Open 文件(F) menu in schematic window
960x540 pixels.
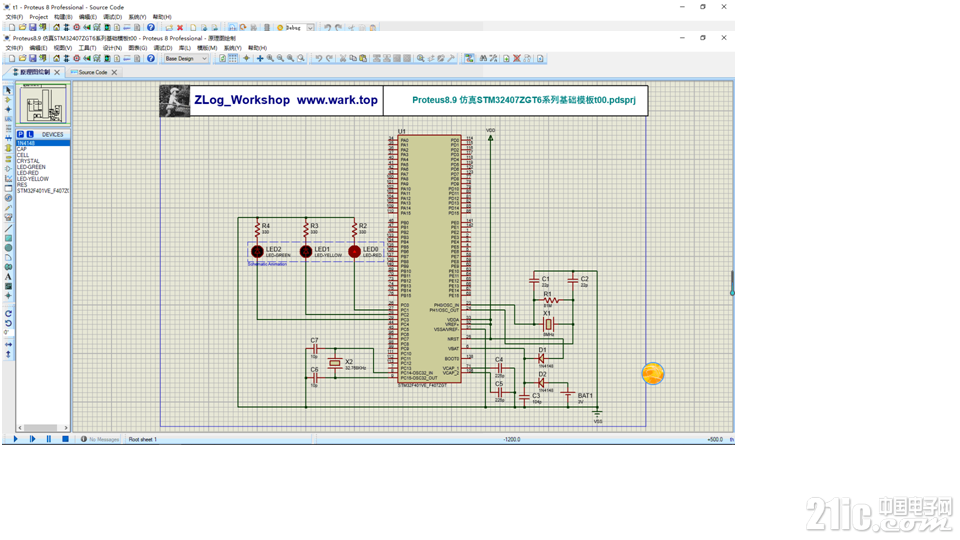point(14,48)
